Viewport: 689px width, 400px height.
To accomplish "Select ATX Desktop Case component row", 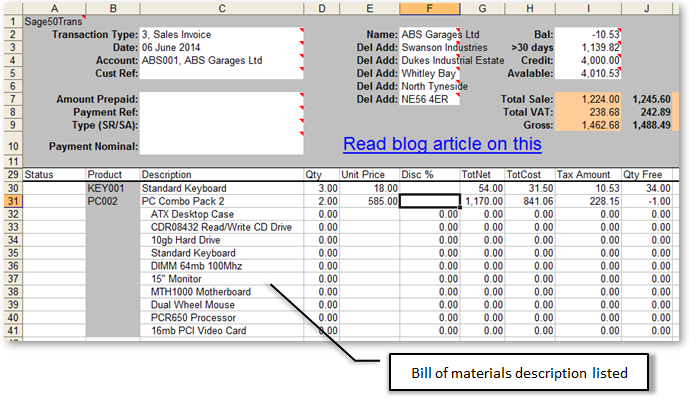I will point(221,215).
